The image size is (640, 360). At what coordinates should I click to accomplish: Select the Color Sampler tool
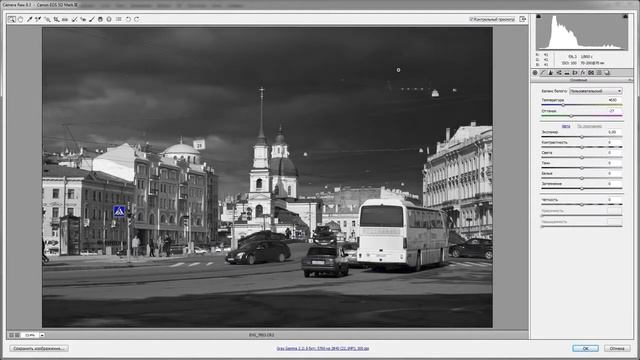click(38, 19)
